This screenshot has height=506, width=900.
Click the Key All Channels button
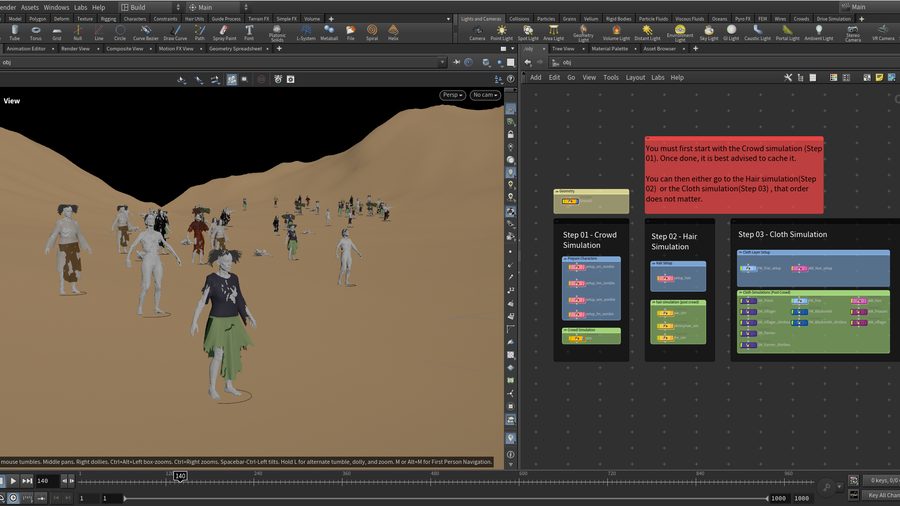pyautogui.click(x=883, y=495)
